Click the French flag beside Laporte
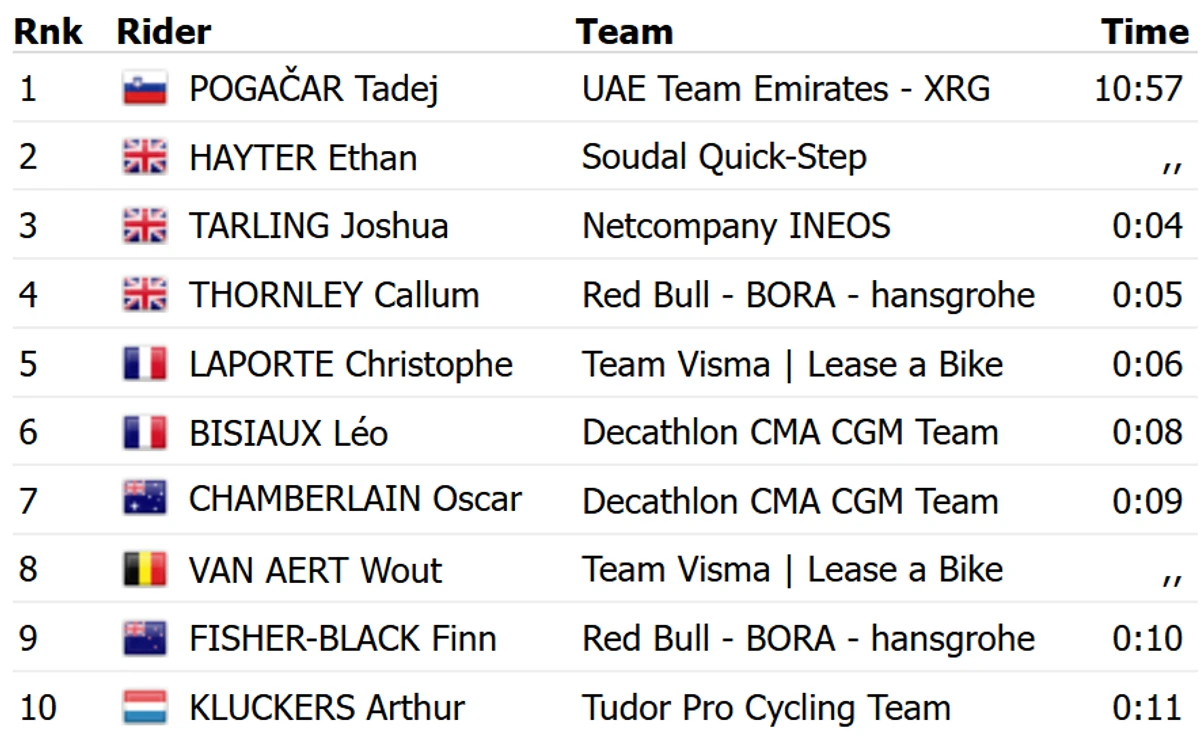Viewport: 1200px width, 738px height. tap(145, 364)
